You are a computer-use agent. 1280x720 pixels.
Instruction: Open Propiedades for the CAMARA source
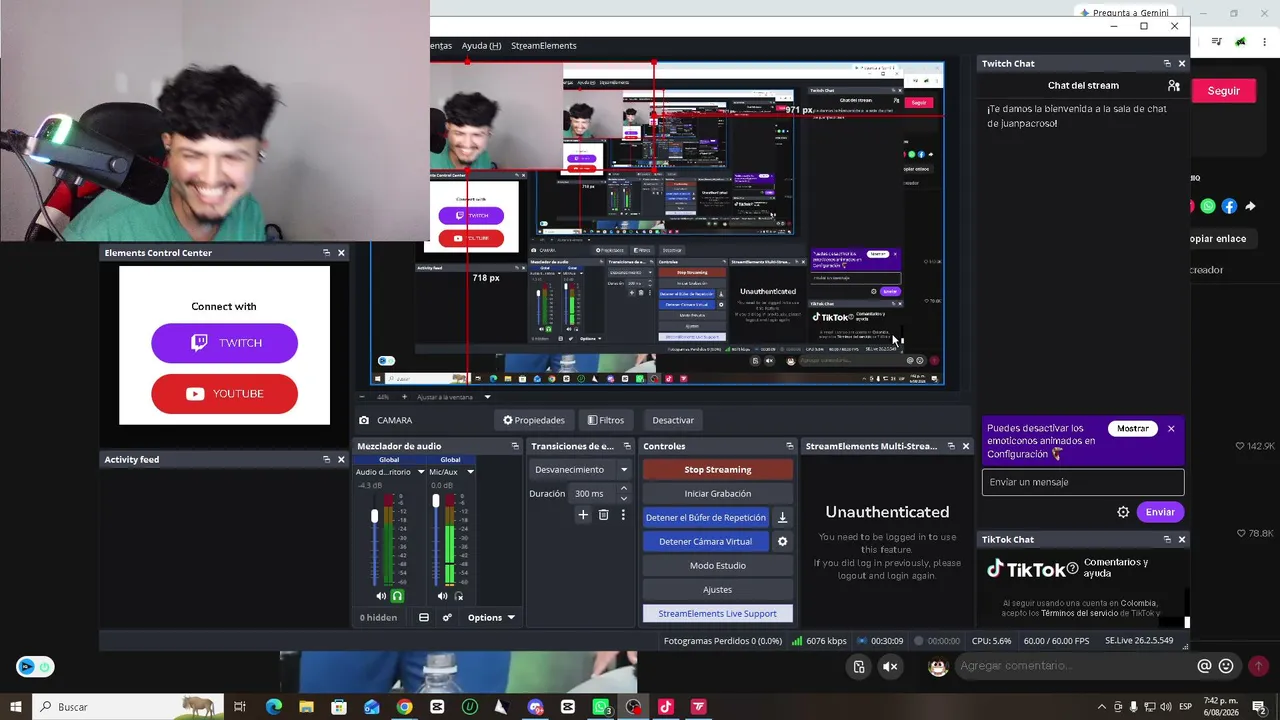pyautogui.click(x=534, y=420)
